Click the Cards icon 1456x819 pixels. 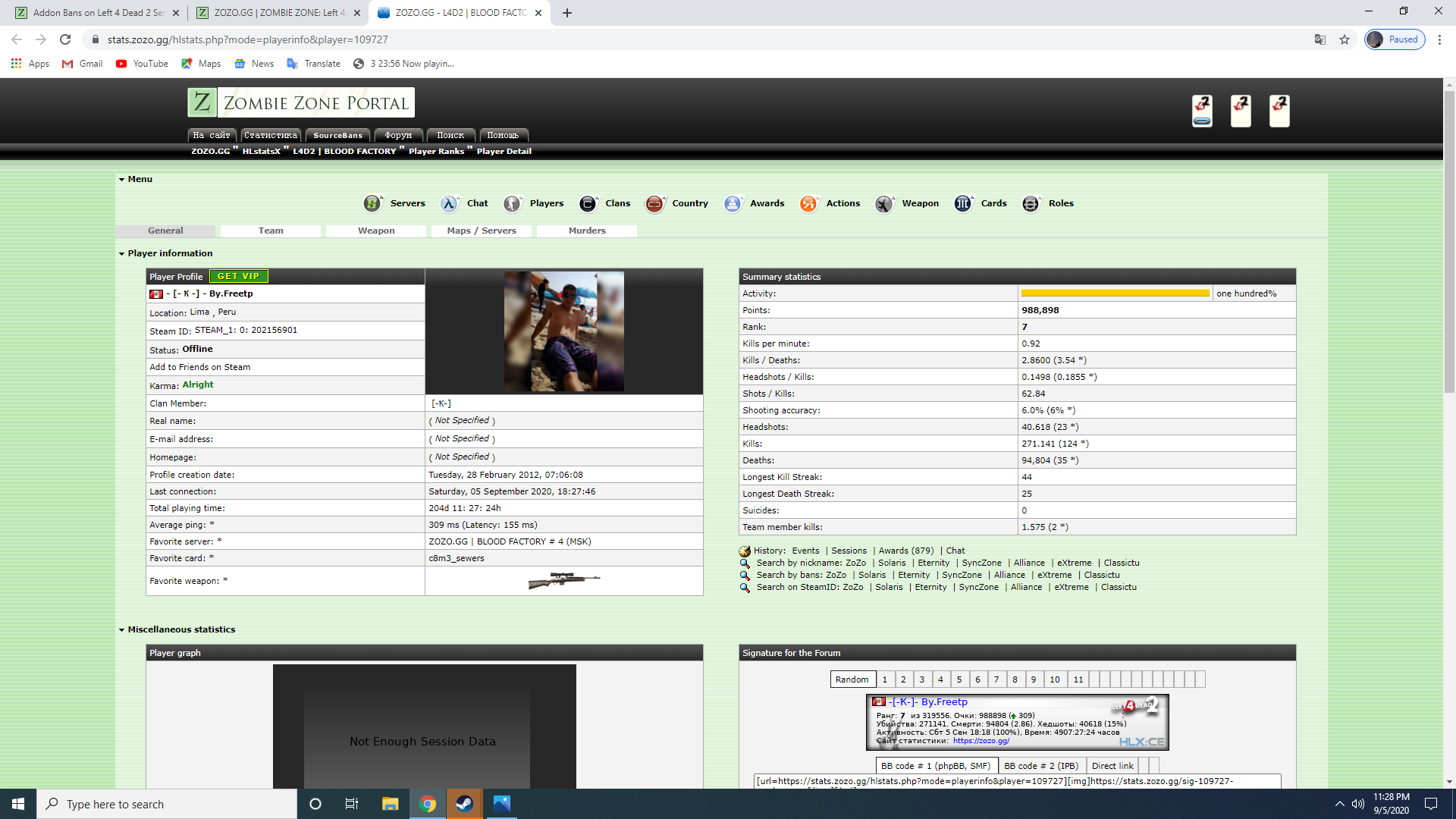(963, 203)
